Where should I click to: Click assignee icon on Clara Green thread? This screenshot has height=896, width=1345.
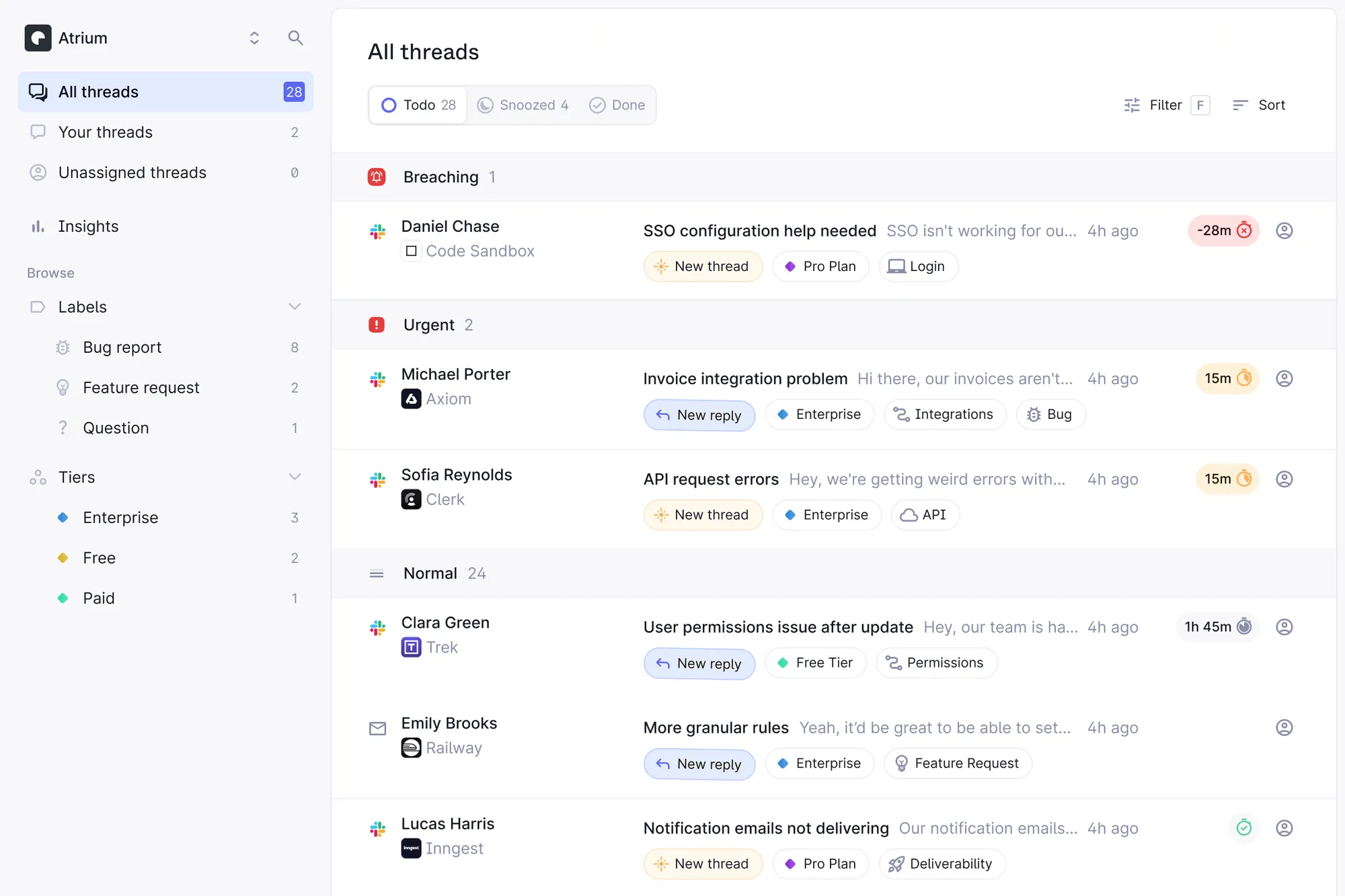(1284, 626)
